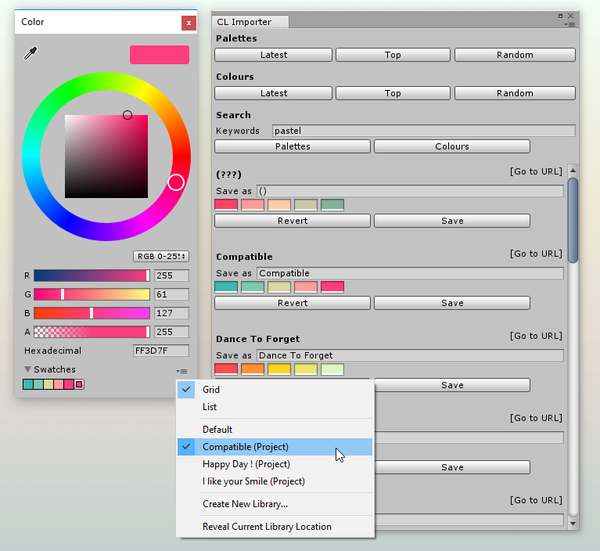Pick a color with the eyedropper tool
The height and width of the screenshot is (551, 600).
[x=29, y=53]
